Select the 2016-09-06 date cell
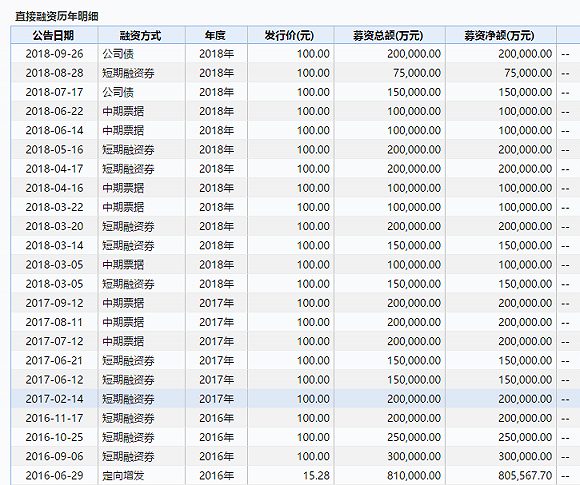Image resolution: width=580 pixels, height=485 pixels. (54, 456)
